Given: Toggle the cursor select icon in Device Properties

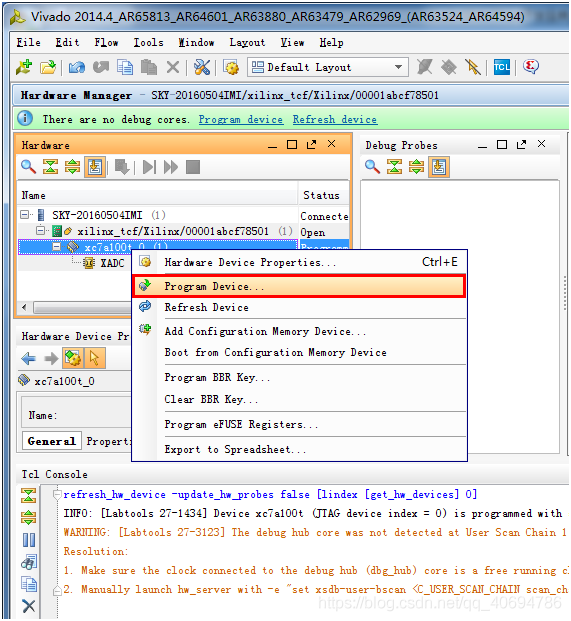Looking at the screenshot, I should coord(95,358).
